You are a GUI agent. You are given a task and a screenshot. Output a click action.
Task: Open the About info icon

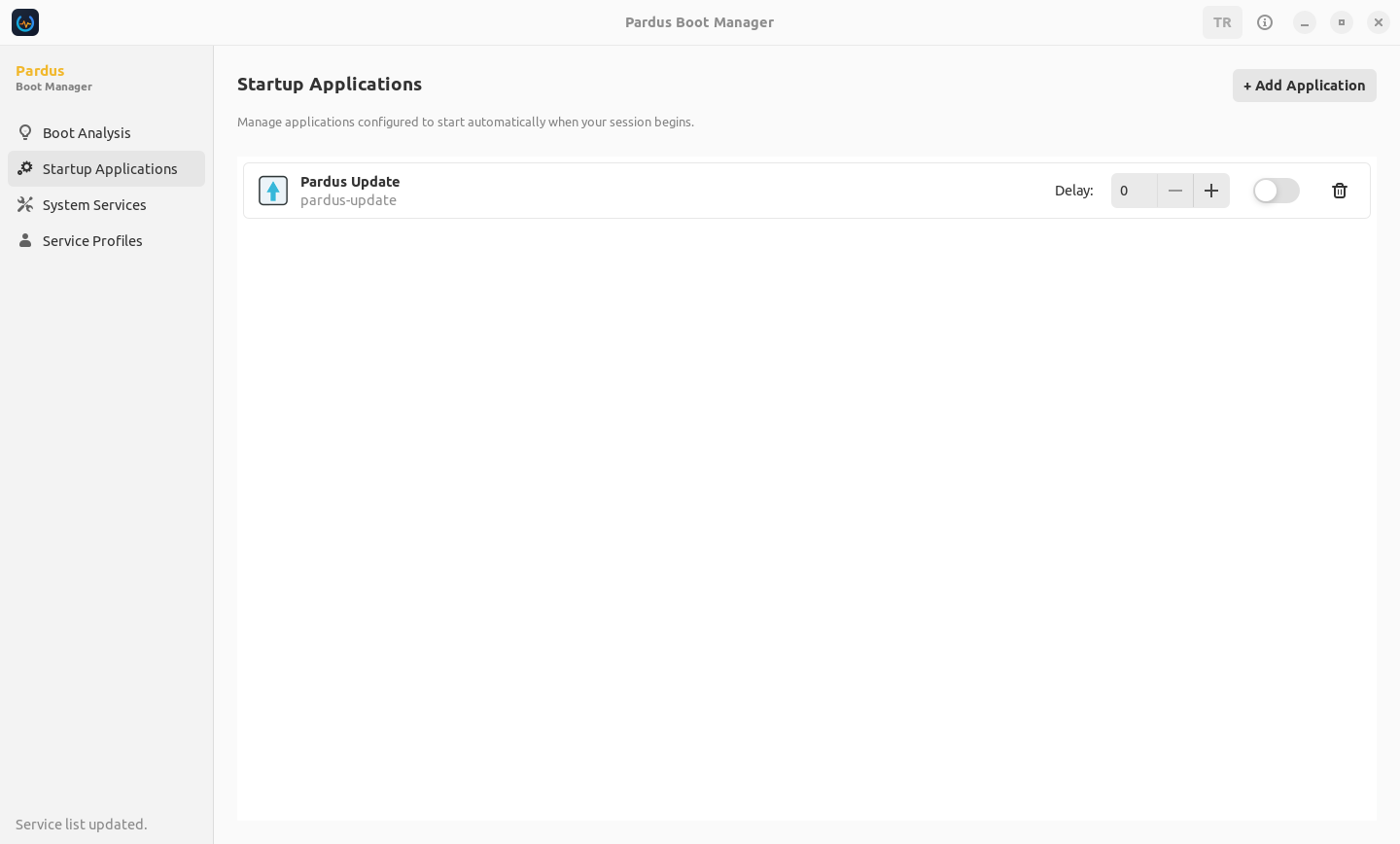tap(1265, 22)
